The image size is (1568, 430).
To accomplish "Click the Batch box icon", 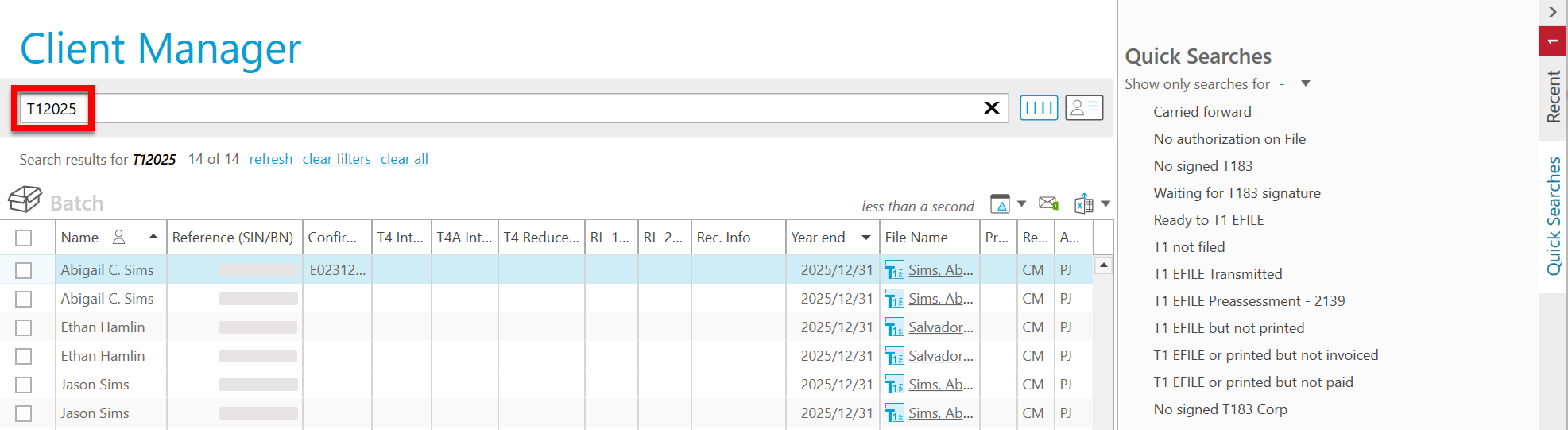I will [25, 199].
